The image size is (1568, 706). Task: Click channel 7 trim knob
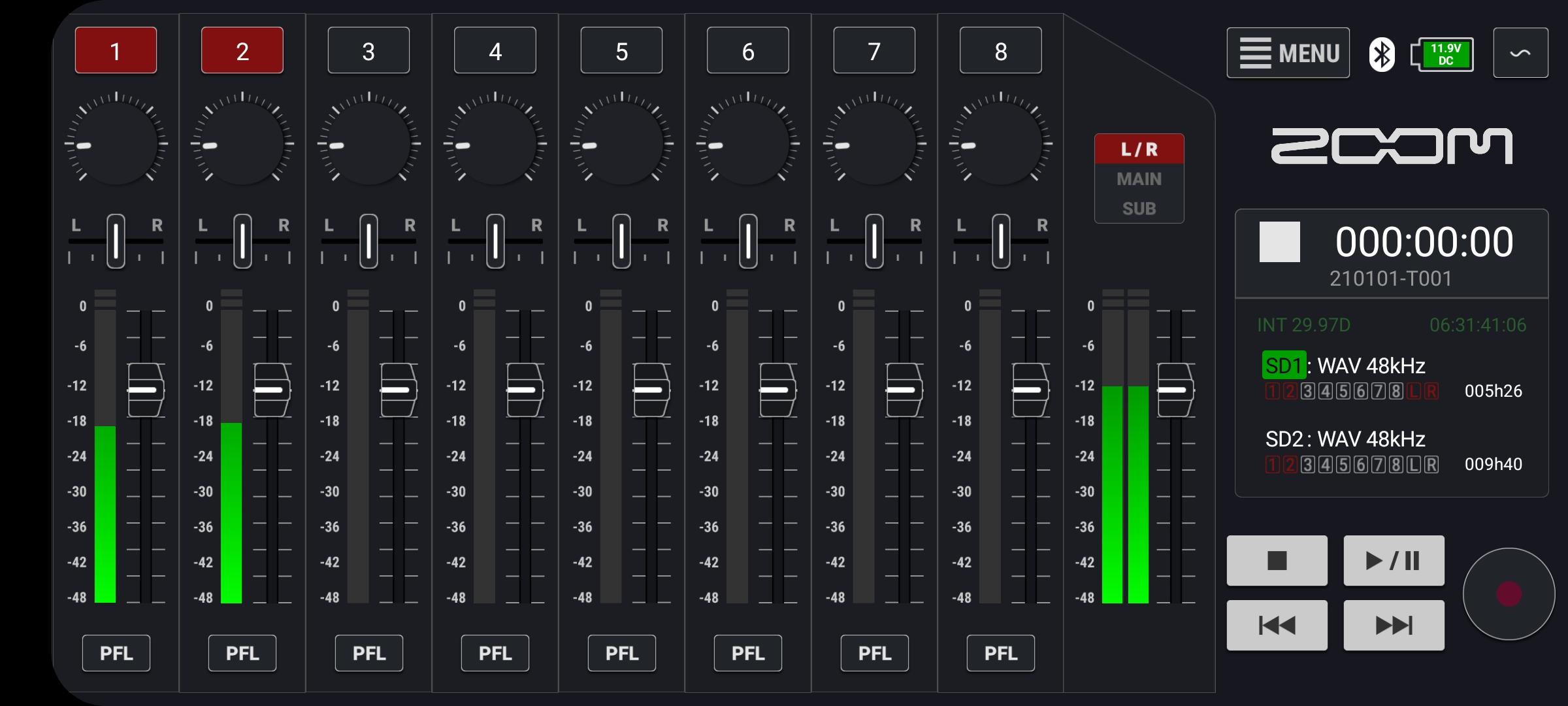point(874,143)
